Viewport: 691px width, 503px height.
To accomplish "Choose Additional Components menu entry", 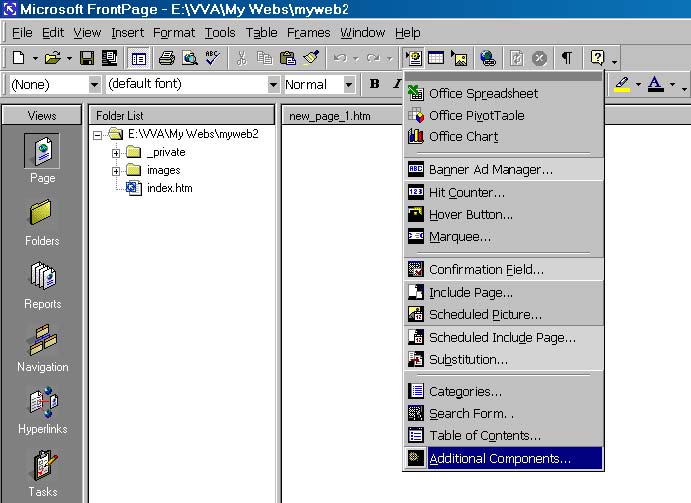I will pyautogui.click(x=503, y=458).
